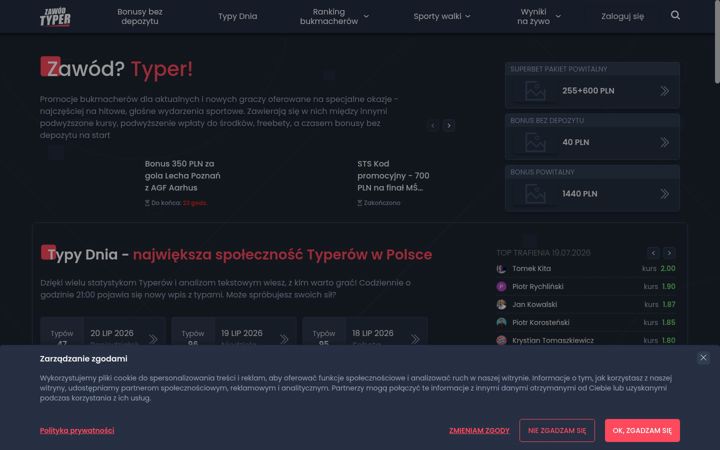This screenshot has width=720, height=450.
Task: Select Piotr Rychliński name in top hits
Action: [538, 287]
